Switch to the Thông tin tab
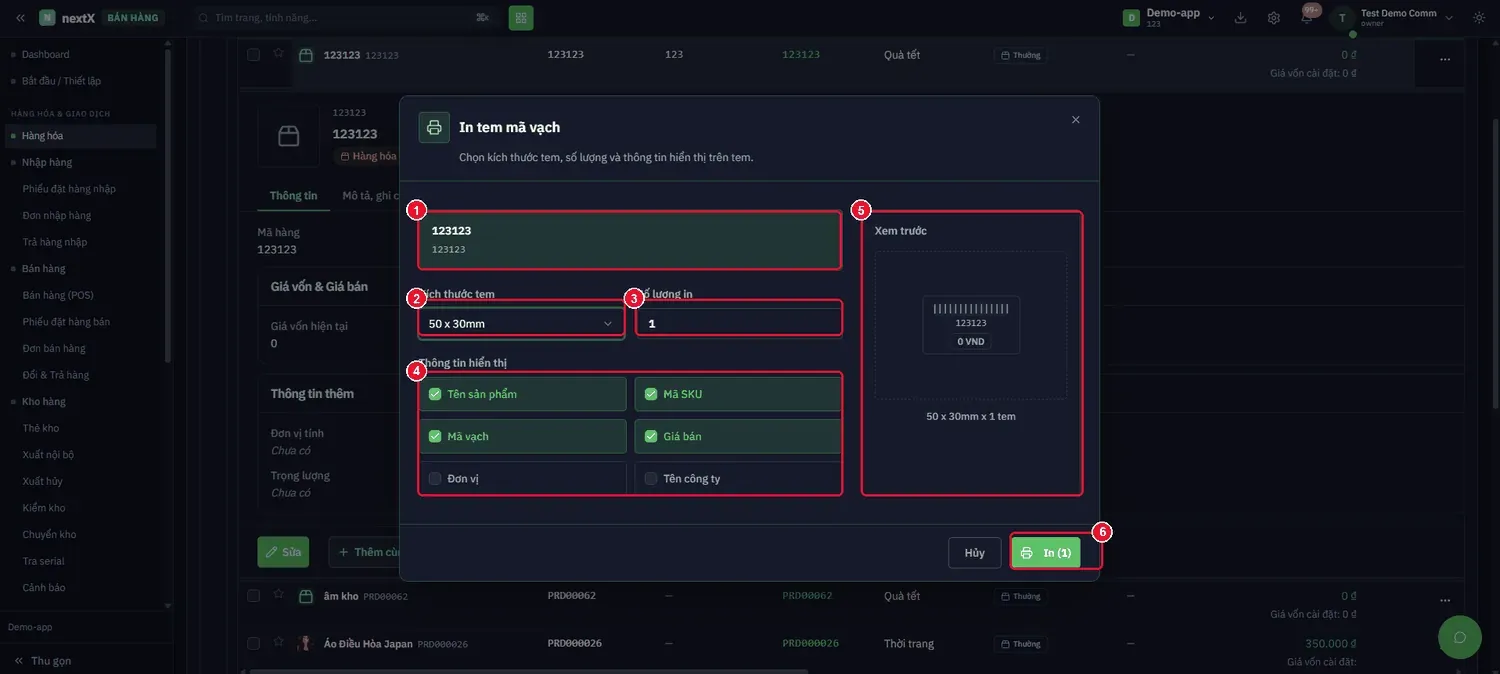Screen dimensions: 1500x674 [294, 196]
